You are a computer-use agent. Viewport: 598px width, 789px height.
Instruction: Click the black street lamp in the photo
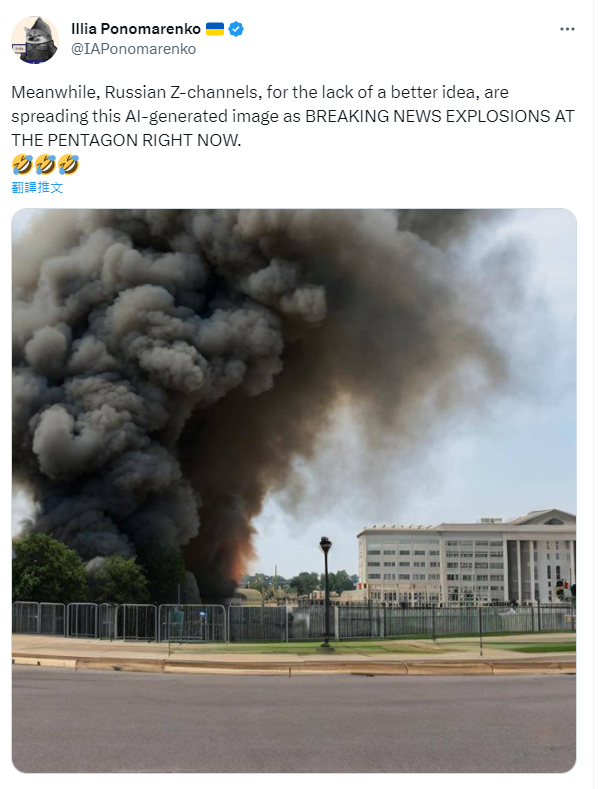(326, 591)
